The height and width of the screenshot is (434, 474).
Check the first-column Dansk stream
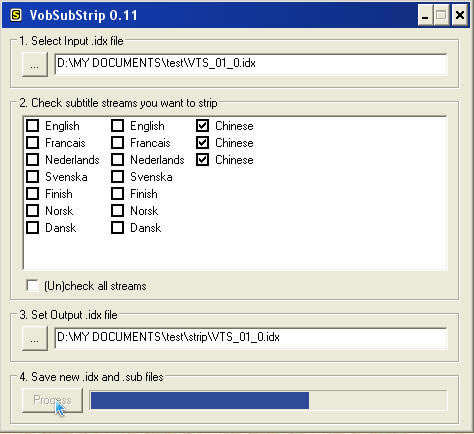[x=32, y=228]
